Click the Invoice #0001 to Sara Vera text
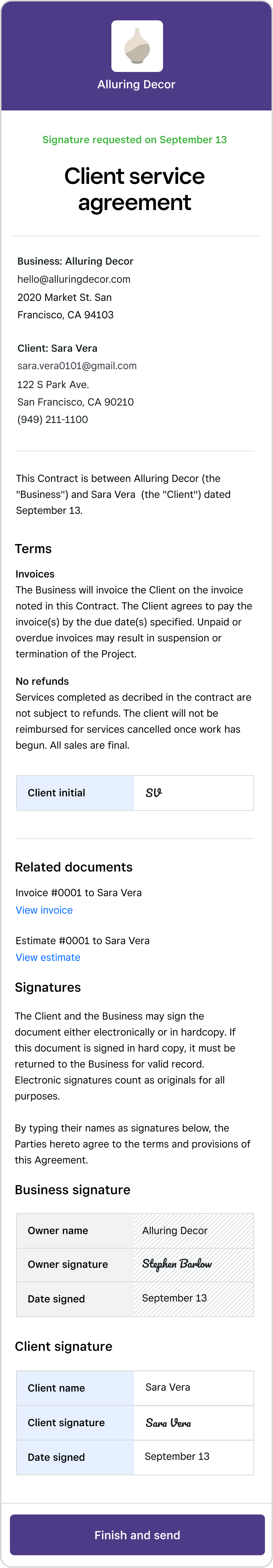Viewport: 273px width, 1568px height. point(79,892)
